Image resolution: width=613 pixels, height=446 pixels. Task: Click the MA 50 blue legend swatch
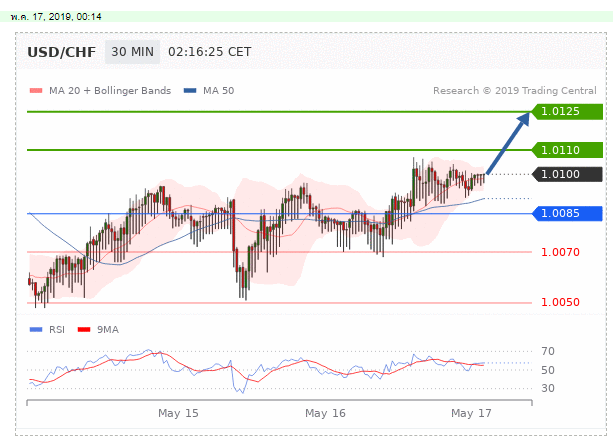click(190, 91)
